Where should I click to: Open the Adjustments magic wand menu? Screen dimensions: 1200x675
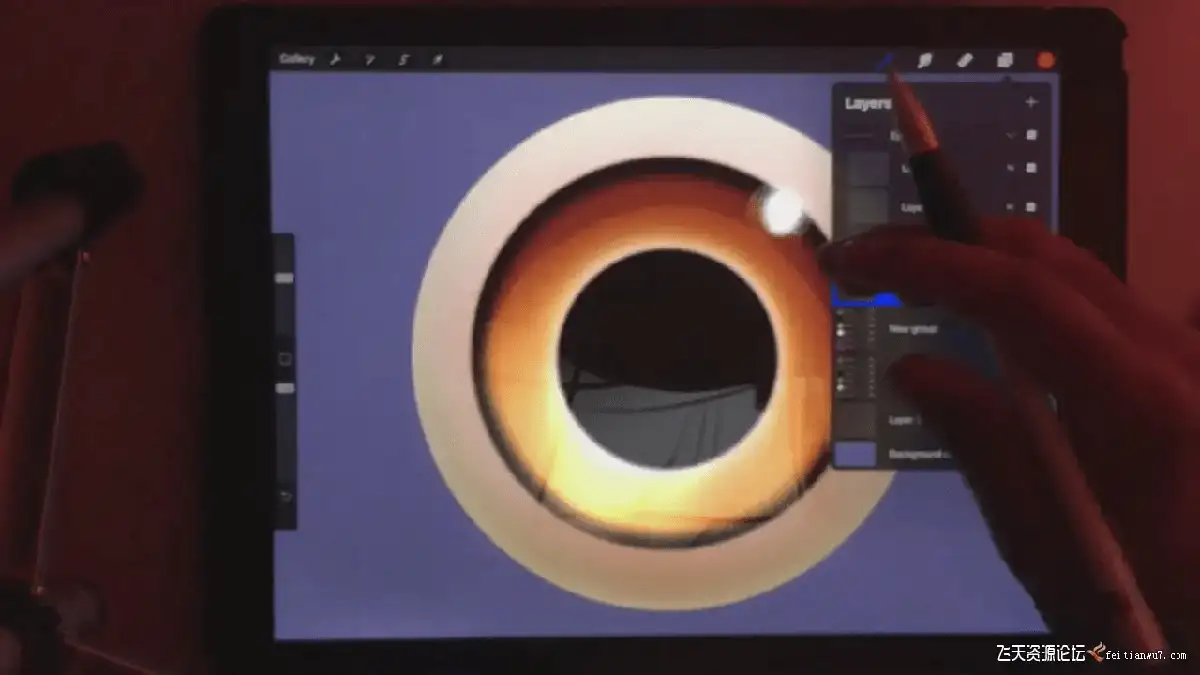pyautogui.click(x=370, y=60)
